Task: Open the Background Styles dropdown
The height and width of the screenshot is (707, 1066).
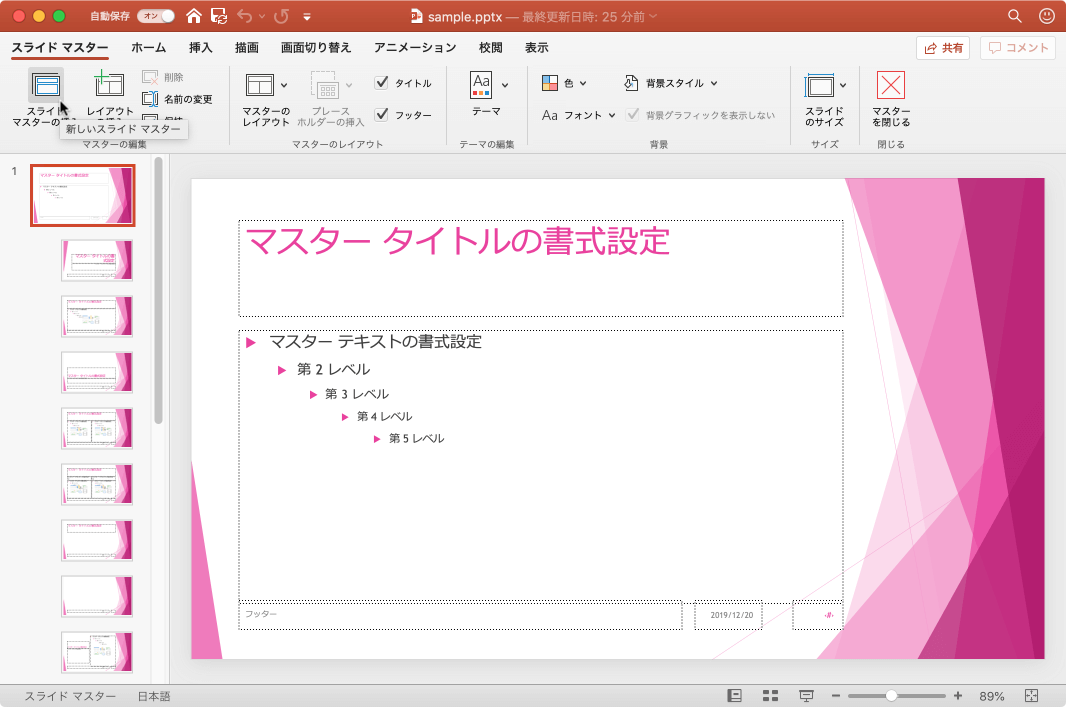Action: 672,83
